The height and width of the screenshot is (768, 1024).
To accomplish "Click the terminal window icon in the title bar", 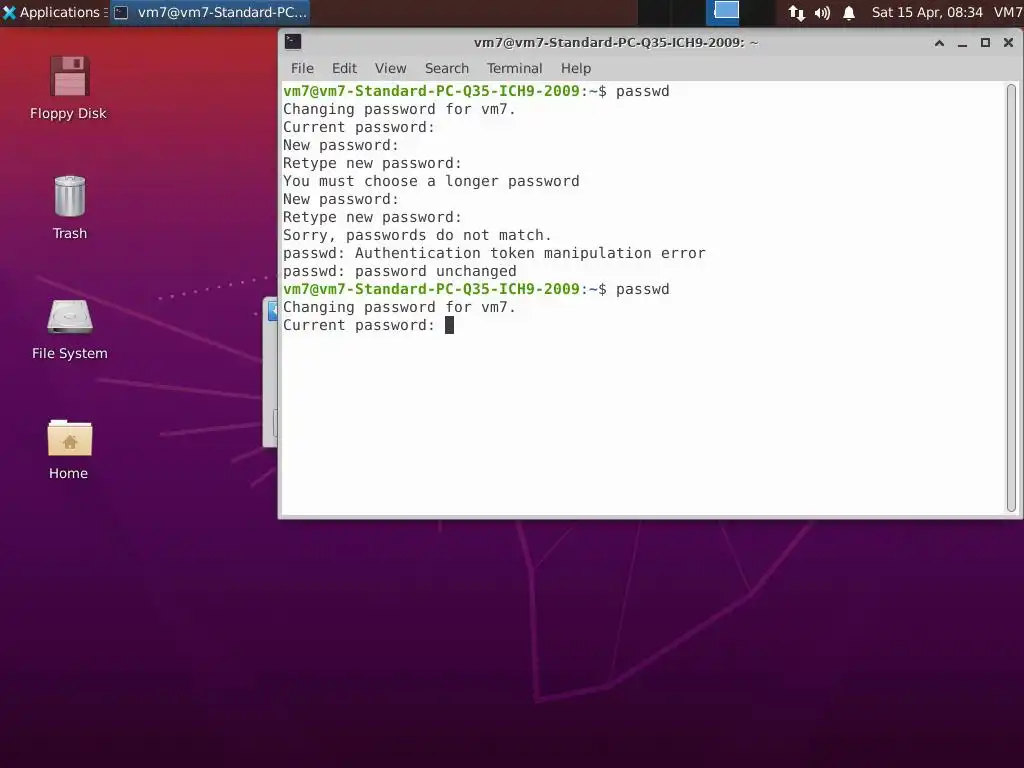I will [293, 42].
